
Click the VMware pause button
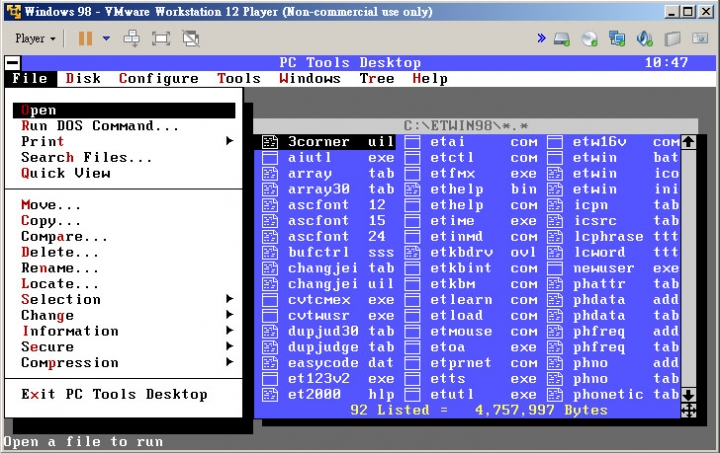click(85, 39)
